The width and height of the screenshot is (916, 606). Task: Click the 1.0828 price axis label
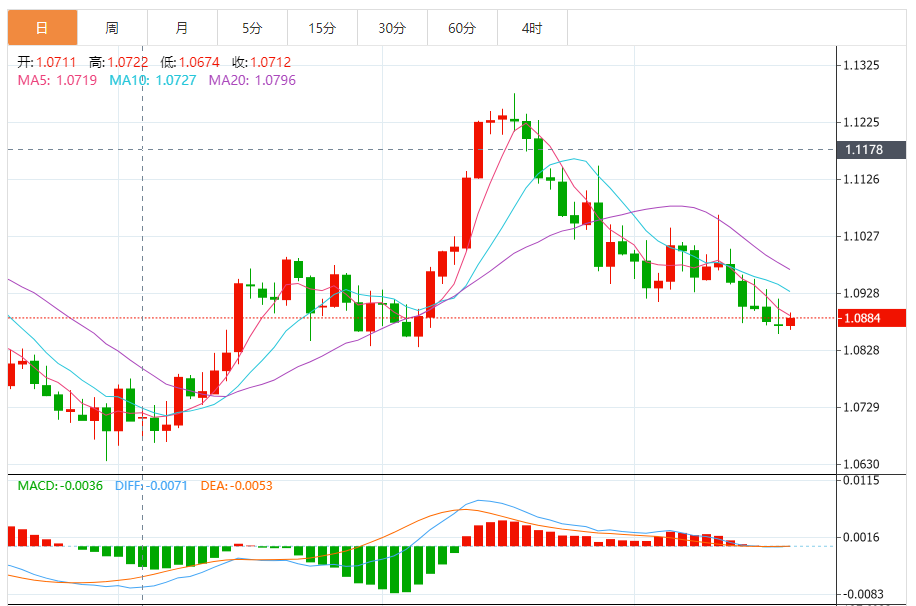click(861, 350)
